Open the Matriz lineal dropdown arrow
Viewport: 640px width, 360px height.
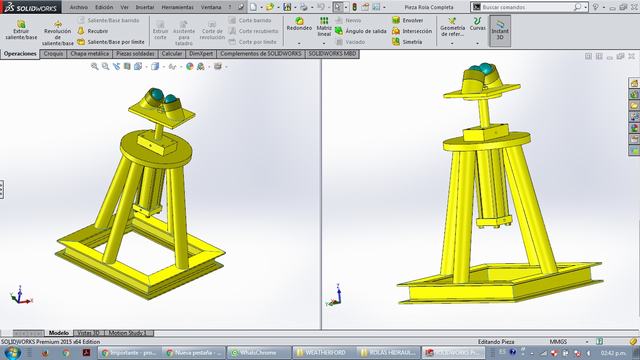(324, 43)
